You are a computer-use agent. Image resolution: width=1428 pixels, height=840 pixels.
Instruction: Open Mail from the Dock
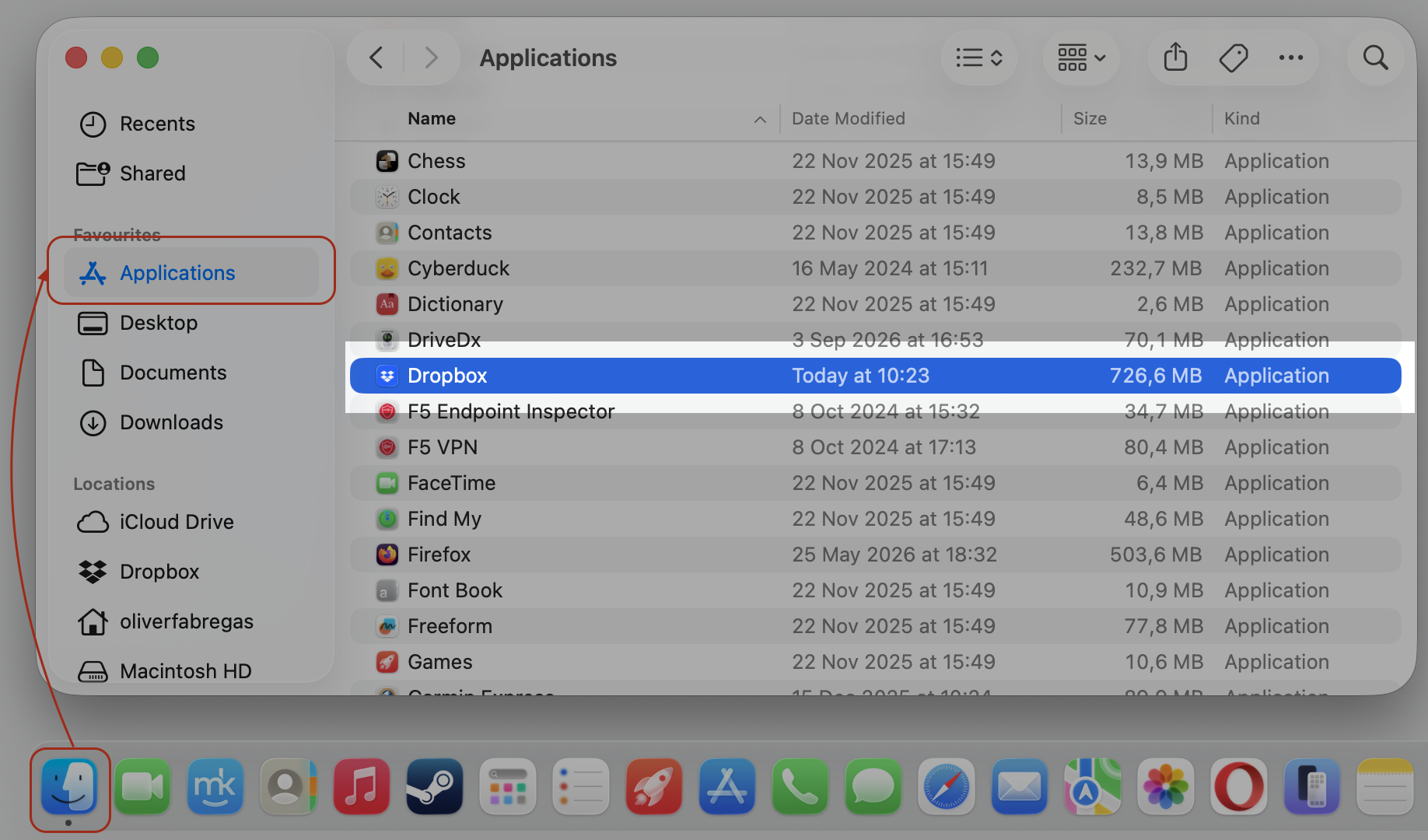(1020, 786)
